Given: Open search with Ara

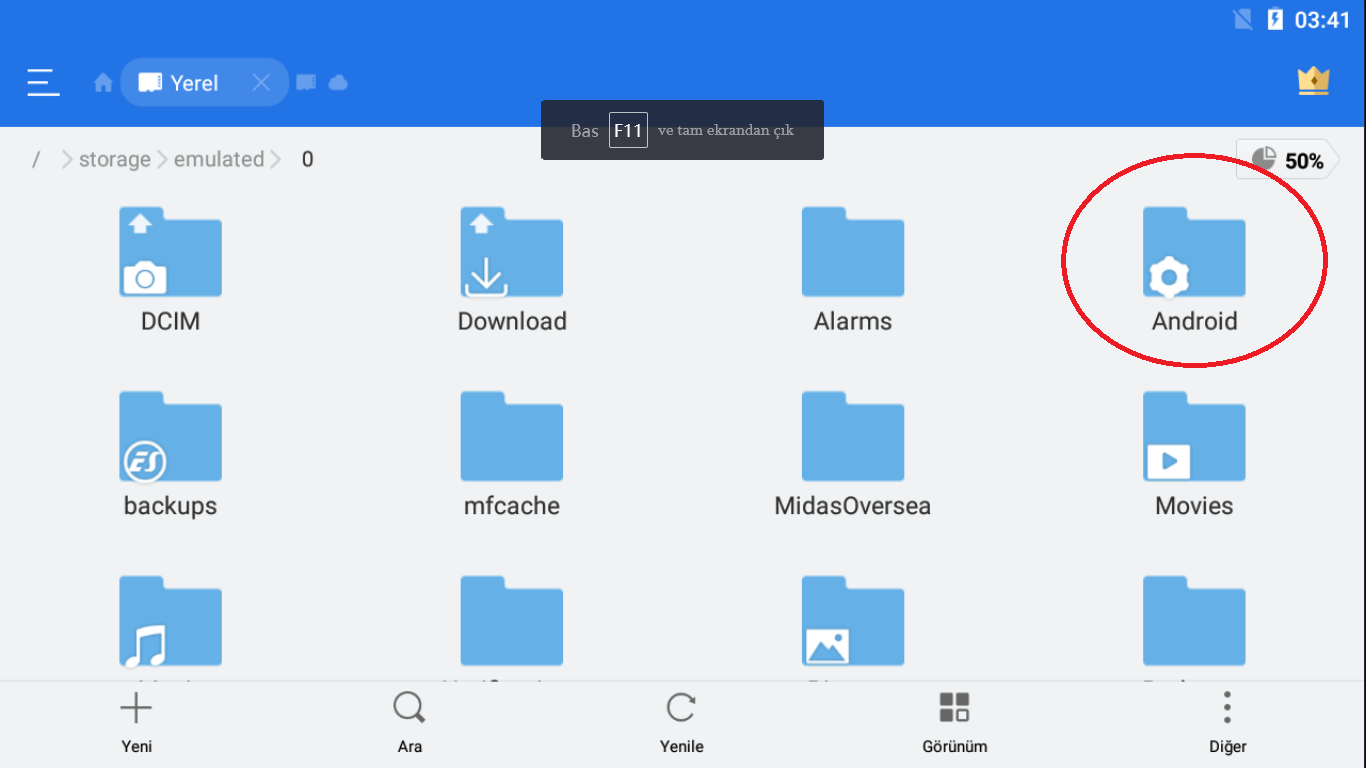Looking at the screenshot, I should [409, 723].
